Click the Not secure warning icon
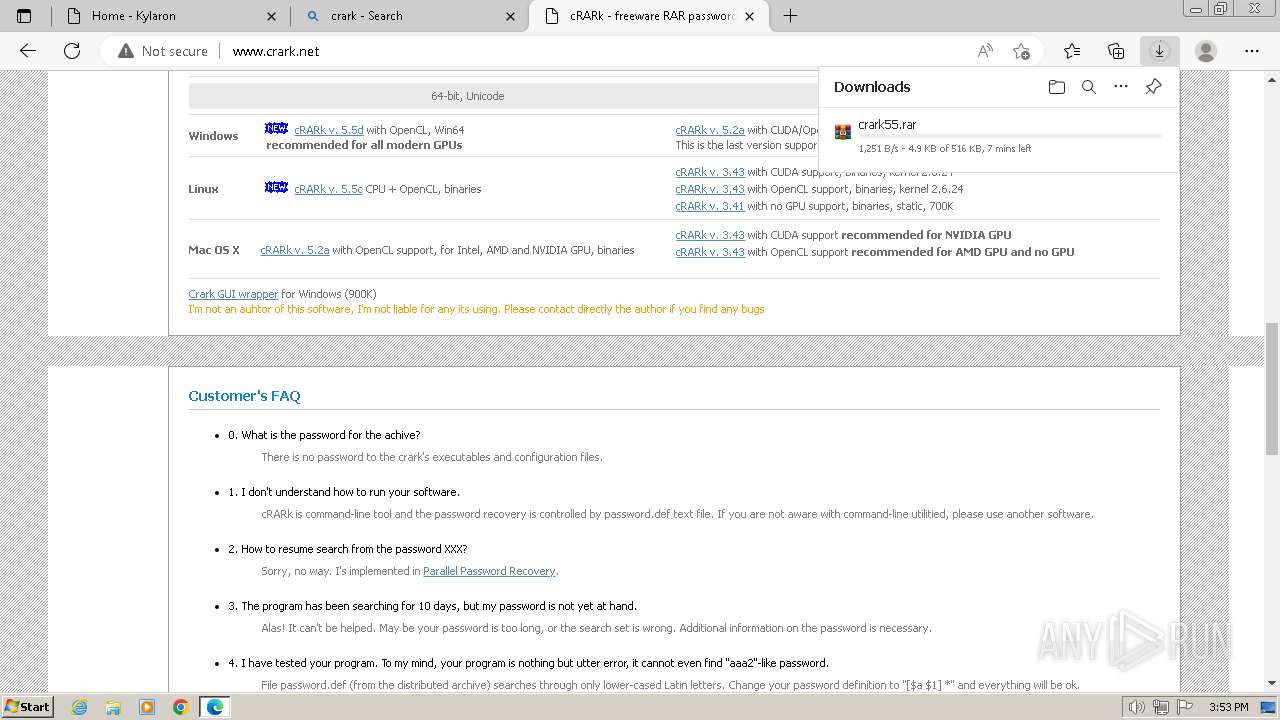Viewport: 1280px width, 720px height. (x=126, y=51)
